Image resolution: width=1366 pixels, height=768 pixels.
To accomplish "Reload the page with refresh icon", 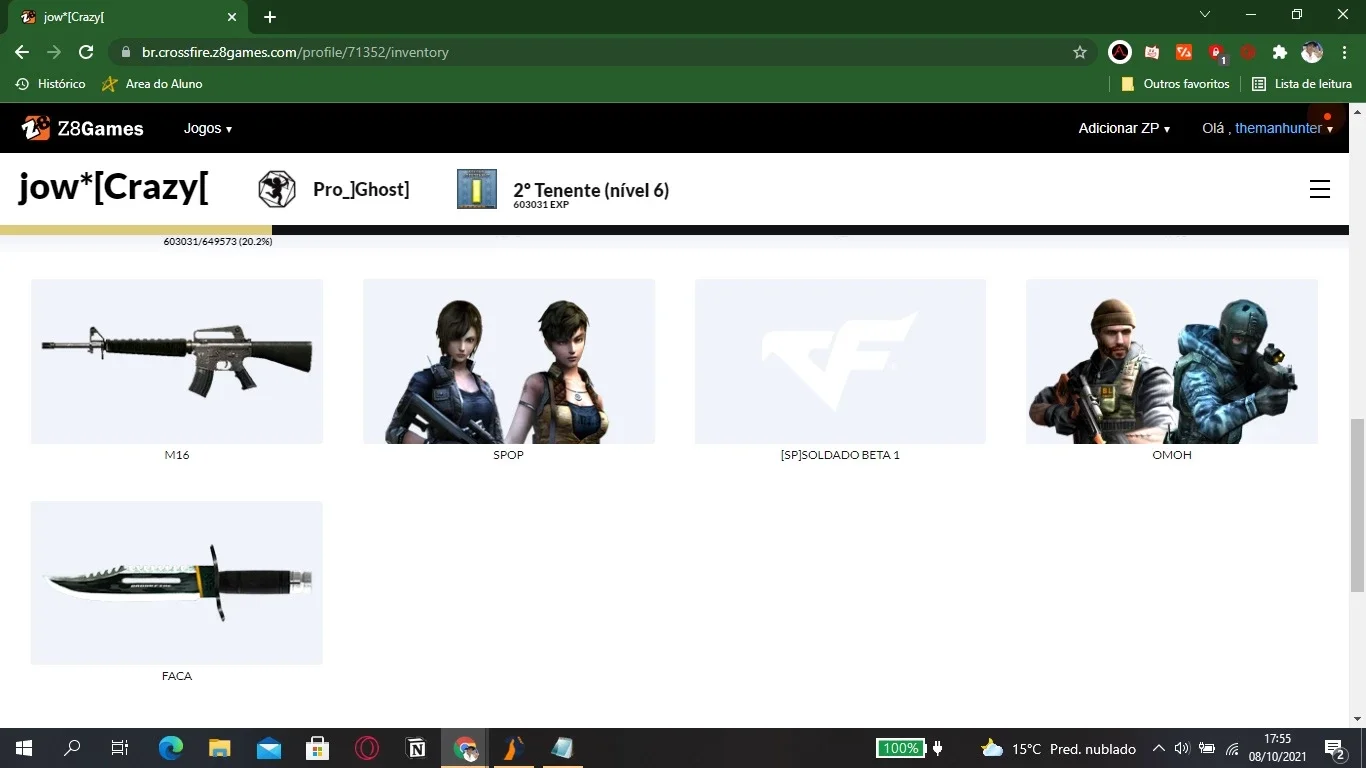I will click(86, 52).
